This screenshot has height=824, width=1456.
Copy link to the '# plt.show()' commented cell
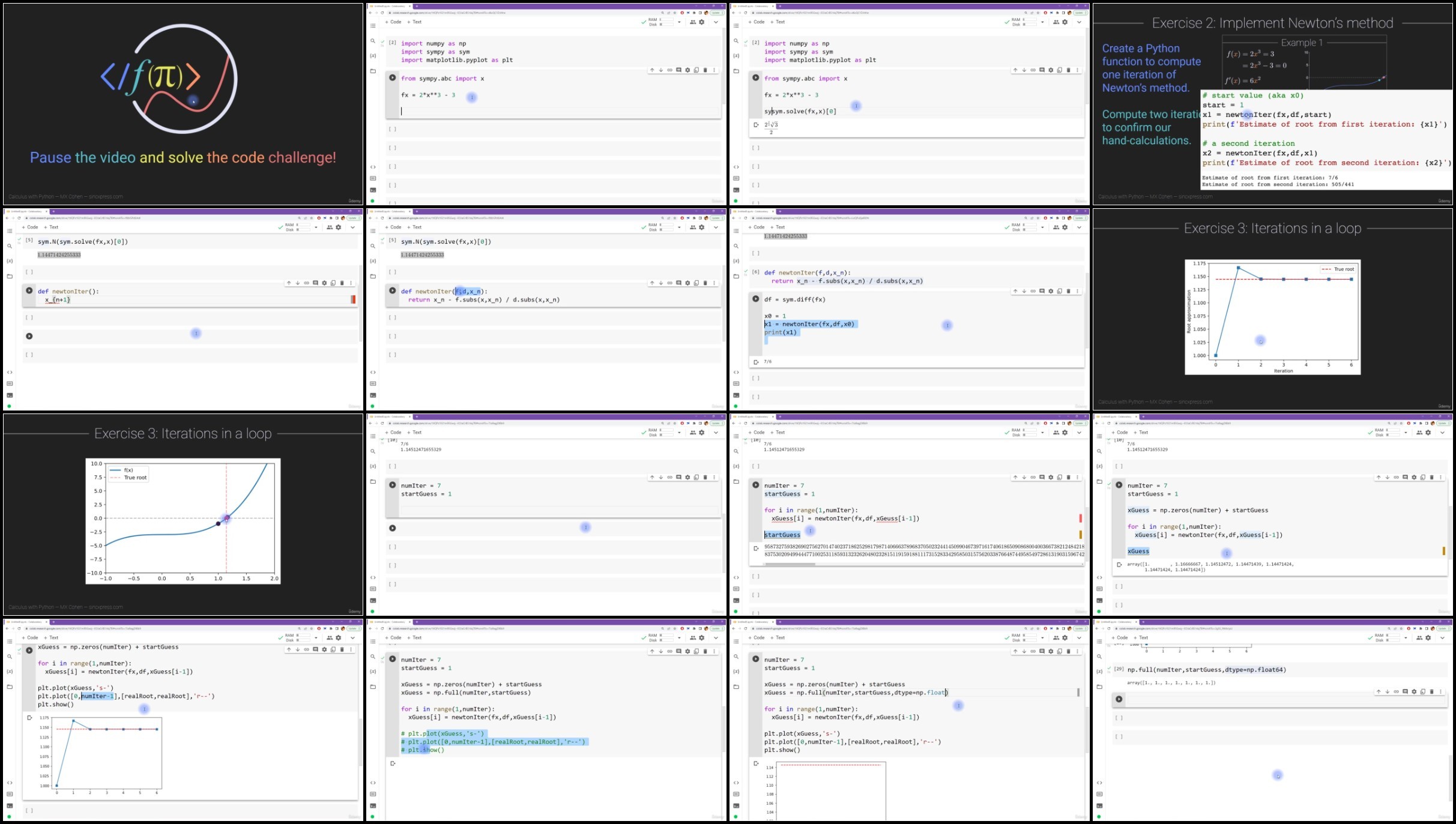(x=669, y=651)
